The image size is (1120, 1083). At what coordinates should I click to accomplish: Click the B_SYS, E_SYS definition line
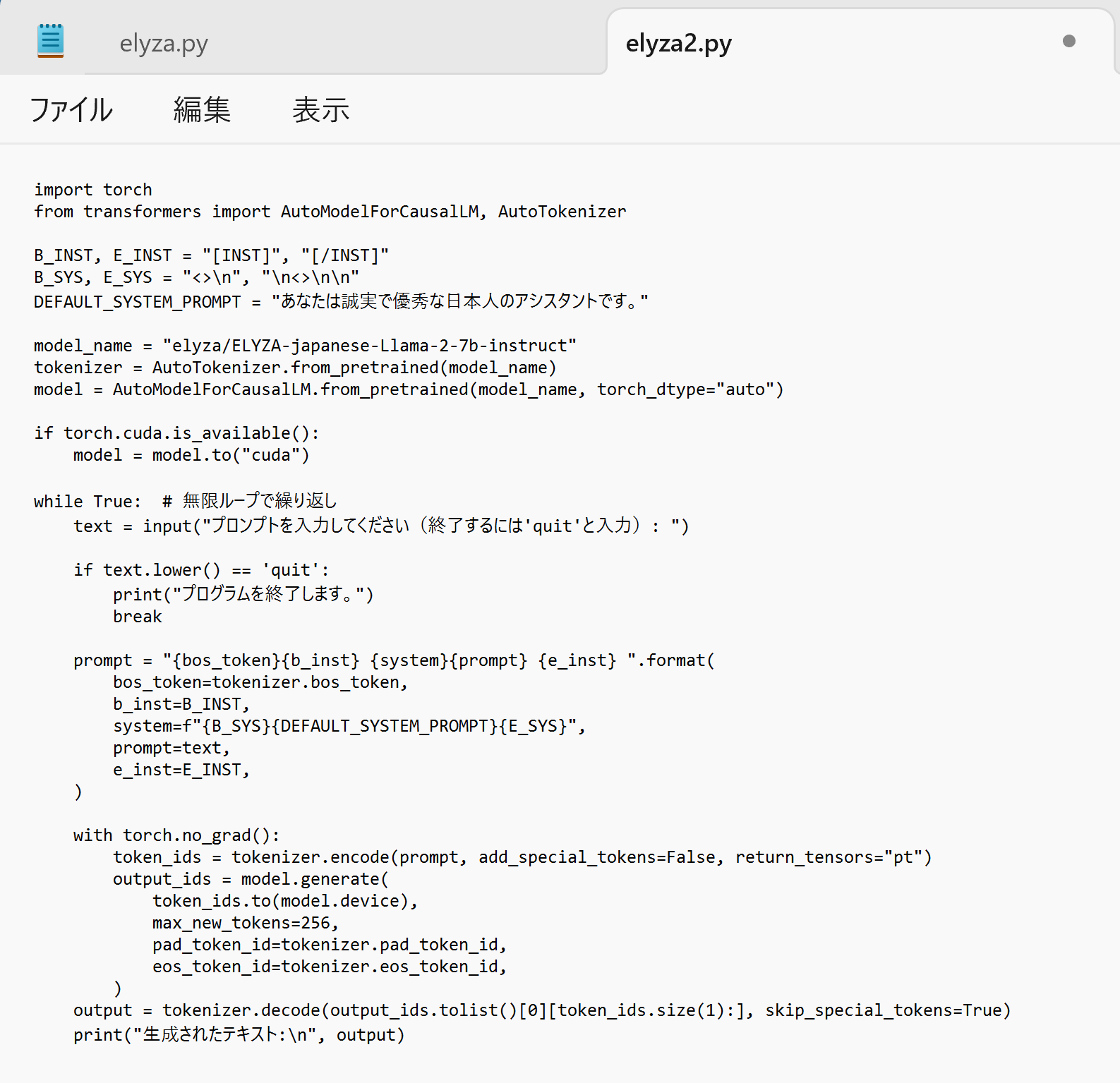[x=197, y=277]
